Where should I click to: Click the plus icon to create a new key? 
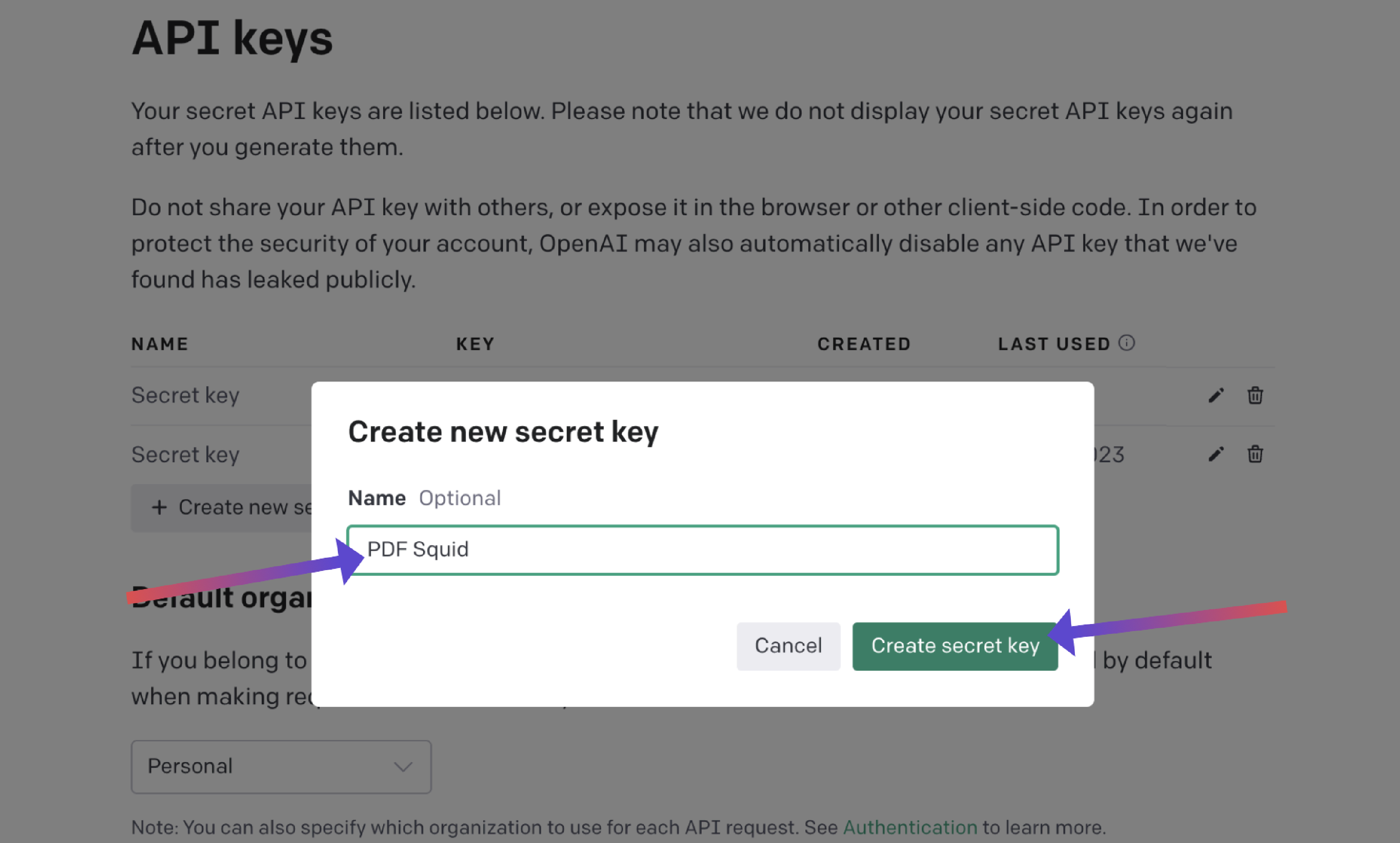pos(160,507)
